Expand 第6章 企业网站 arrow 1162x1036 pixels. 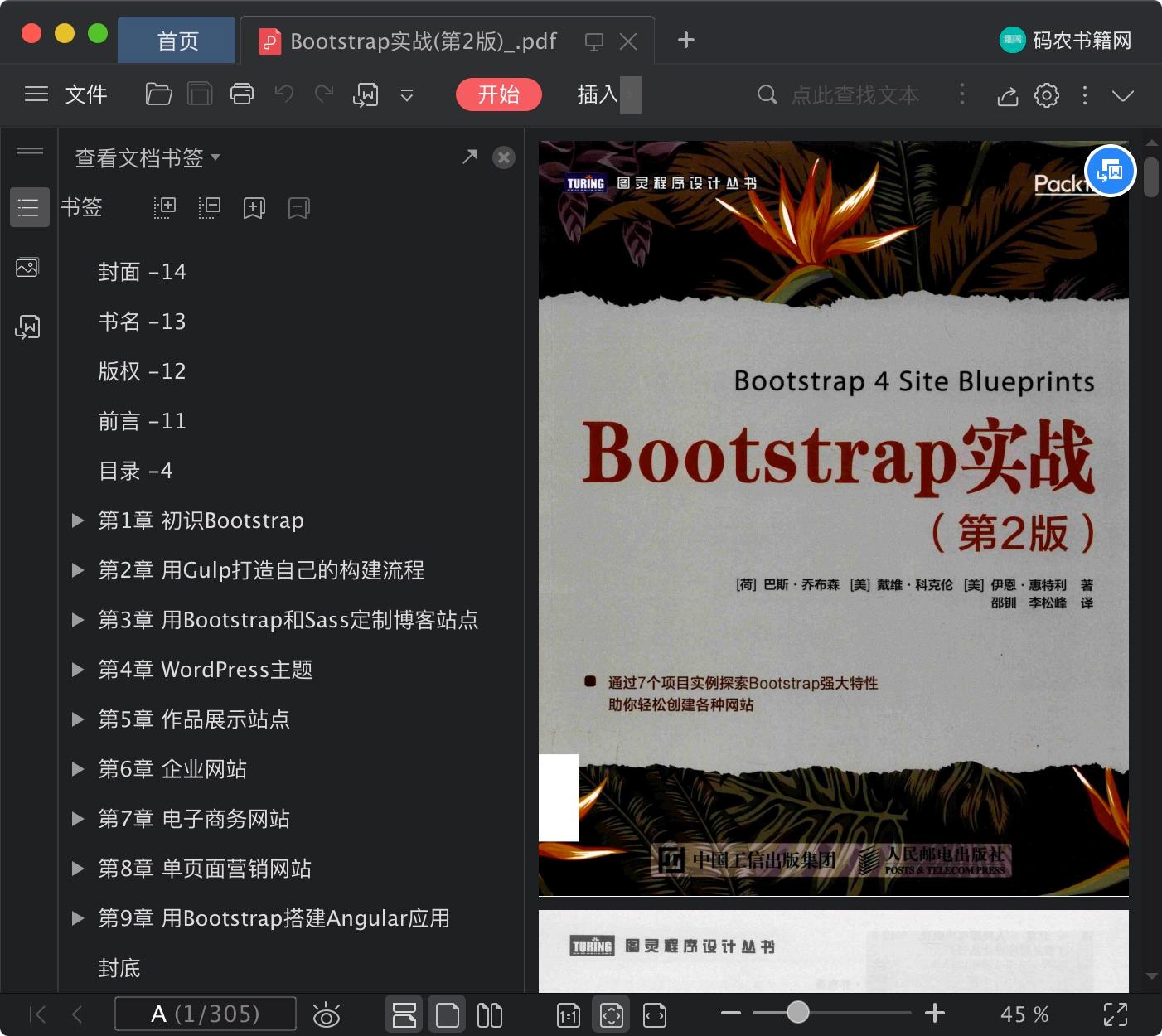coord(78,769)
